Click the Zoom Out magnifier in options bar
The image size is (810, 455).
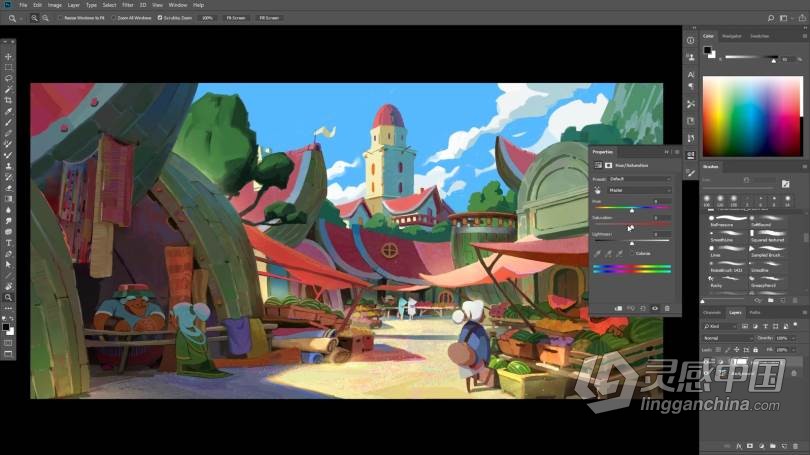tap(45, 18)
